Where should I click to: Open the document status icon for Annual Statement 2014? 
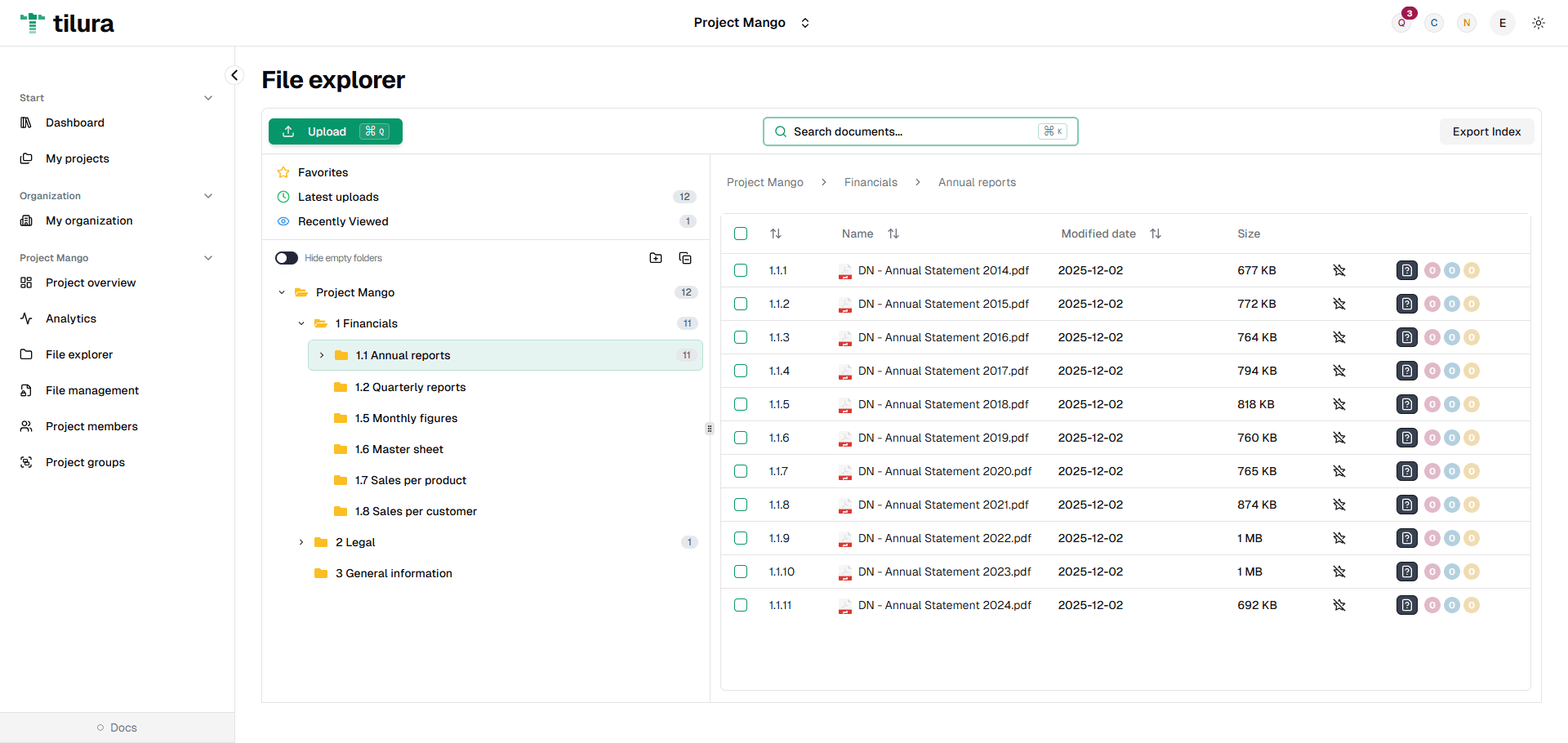pyautogui.click(x=1406, y=270)
